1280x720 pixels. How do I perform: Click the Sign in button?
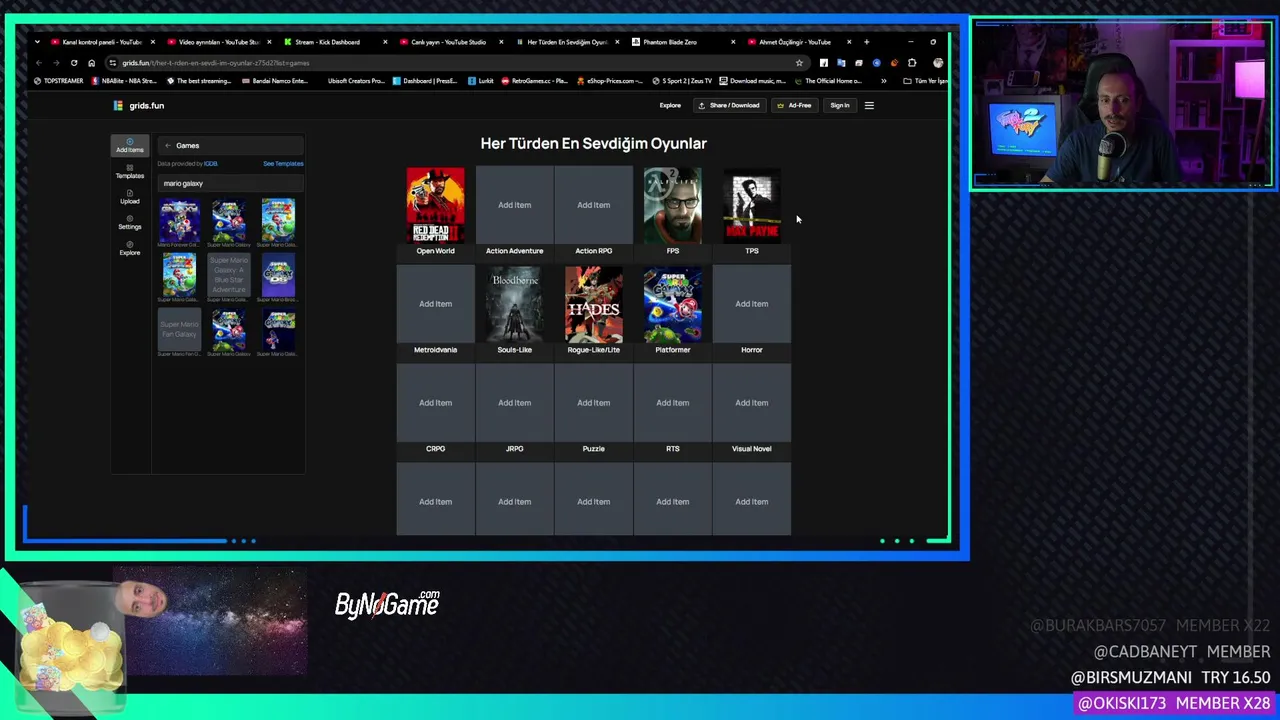click(x=840, y=105)
